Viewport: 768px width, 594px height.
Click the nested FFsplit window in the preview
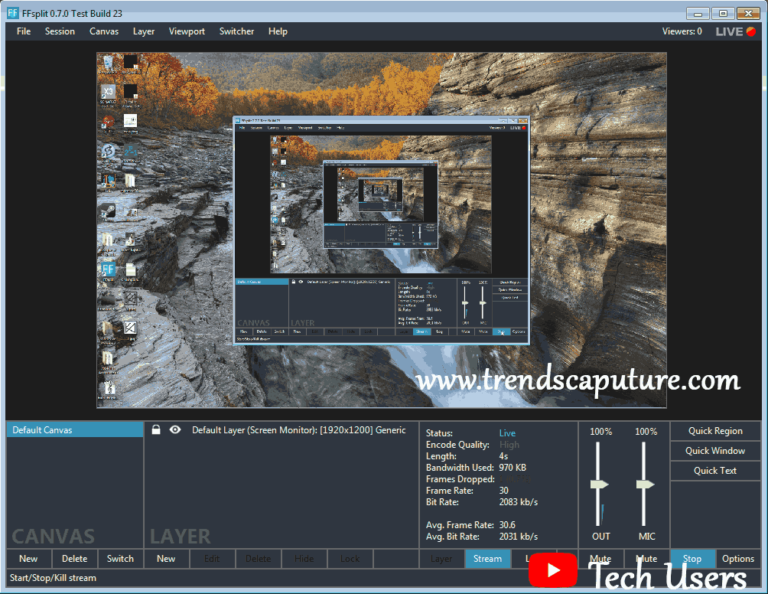381,230
